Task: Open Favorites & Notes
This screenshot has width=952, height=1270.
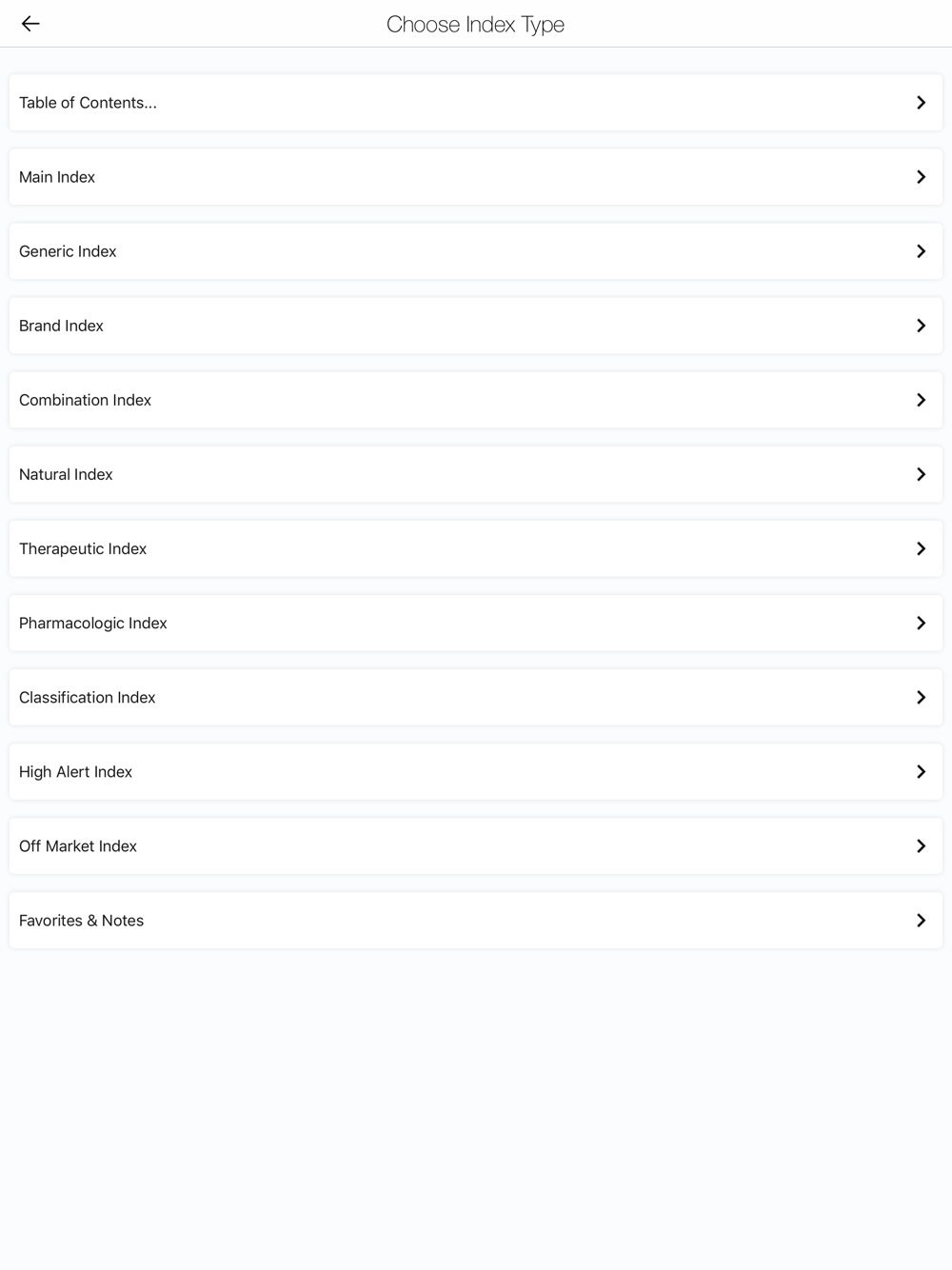Action: coord(475,920)
